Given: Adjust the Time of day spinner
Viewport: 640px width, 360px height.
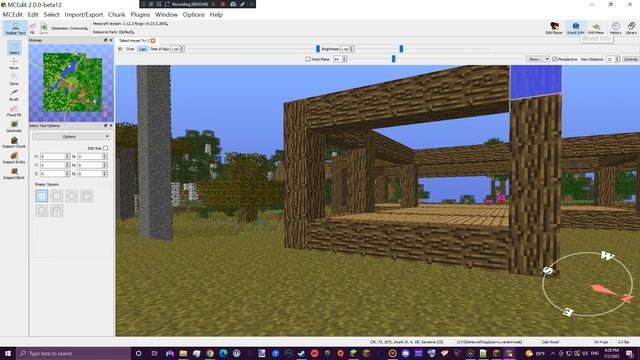Looking at the screenshot, I should (x=177, y=49).
